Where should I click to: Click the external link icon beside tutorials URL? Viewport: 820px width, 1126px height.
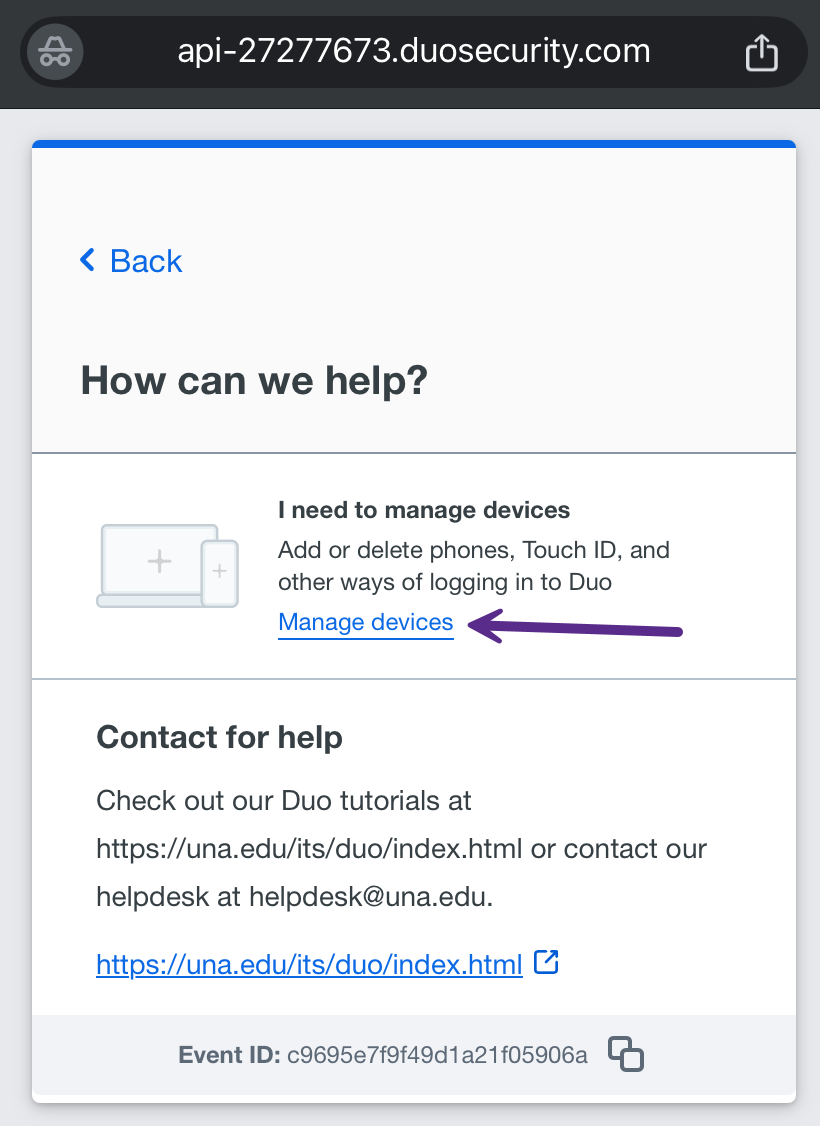pyautogui.click(x=546, y=962)
